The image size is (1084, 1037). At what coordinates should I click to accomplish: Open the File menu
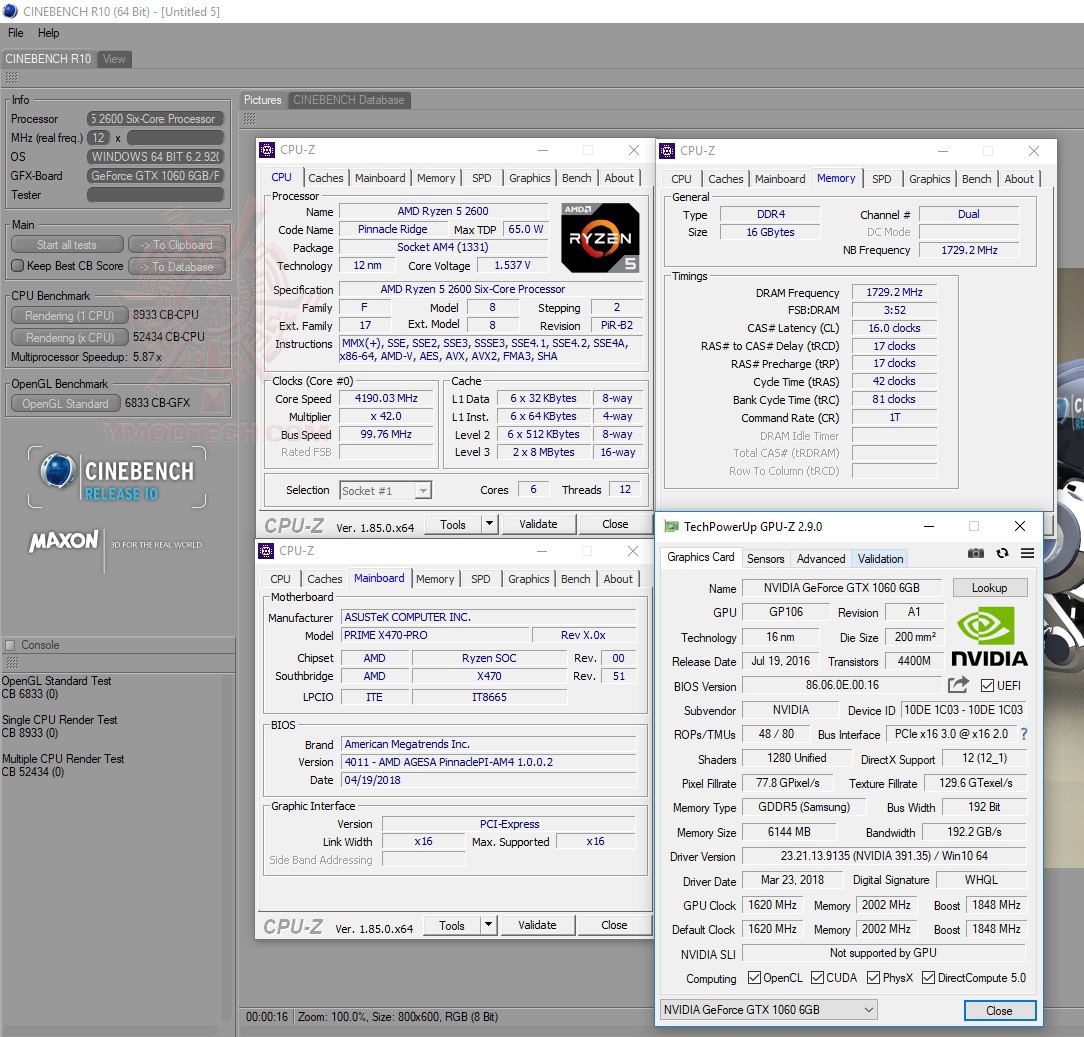click(x=16, y=32)
